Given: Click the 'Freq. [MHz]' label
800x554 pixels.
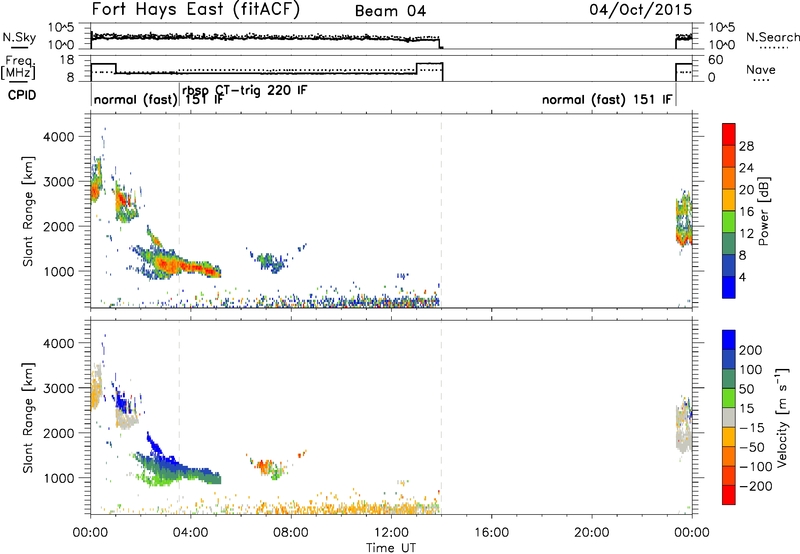Looking at the screenshot, I should (x=18, y=68).
